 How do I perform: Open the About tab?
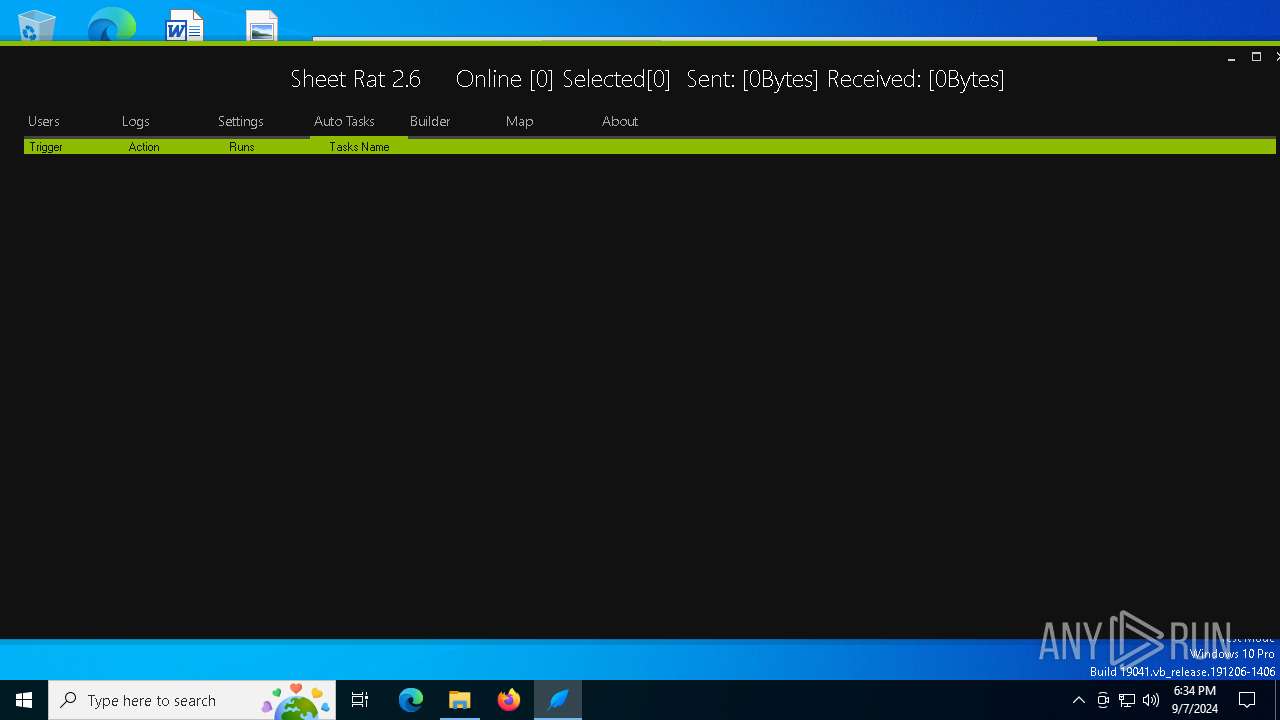620,121
